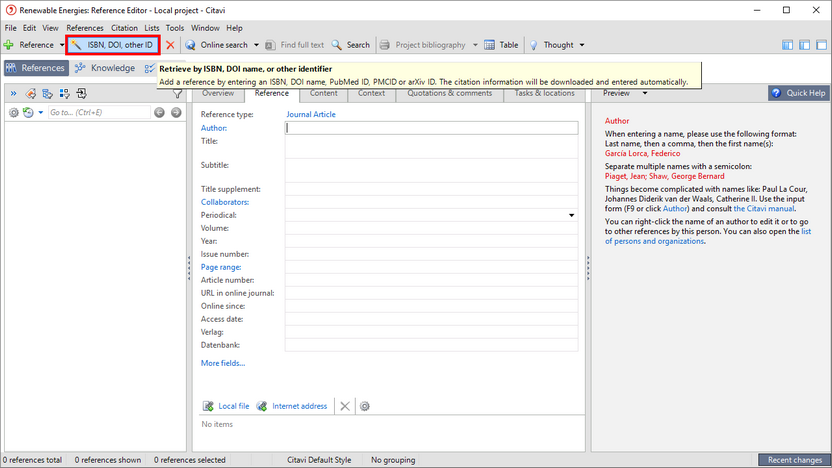Click the Title input field
This screenshot has width=832, height=468.
pos(431,147)
